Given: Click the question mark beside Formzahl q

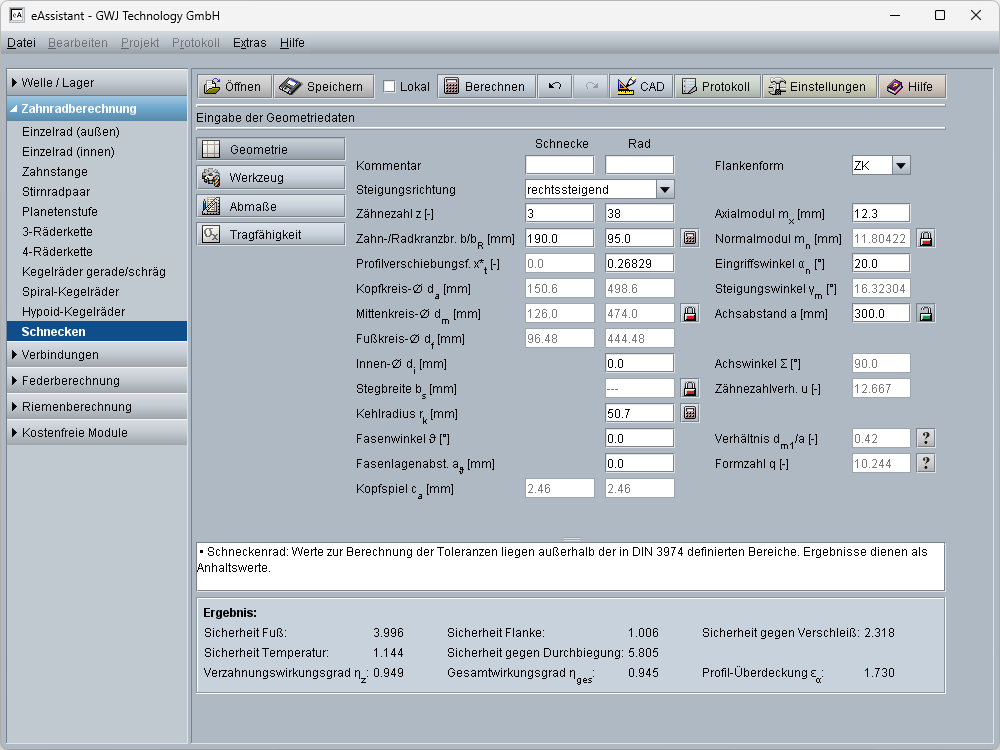Looking at the screenshot, I should click(x=925, y=463).
